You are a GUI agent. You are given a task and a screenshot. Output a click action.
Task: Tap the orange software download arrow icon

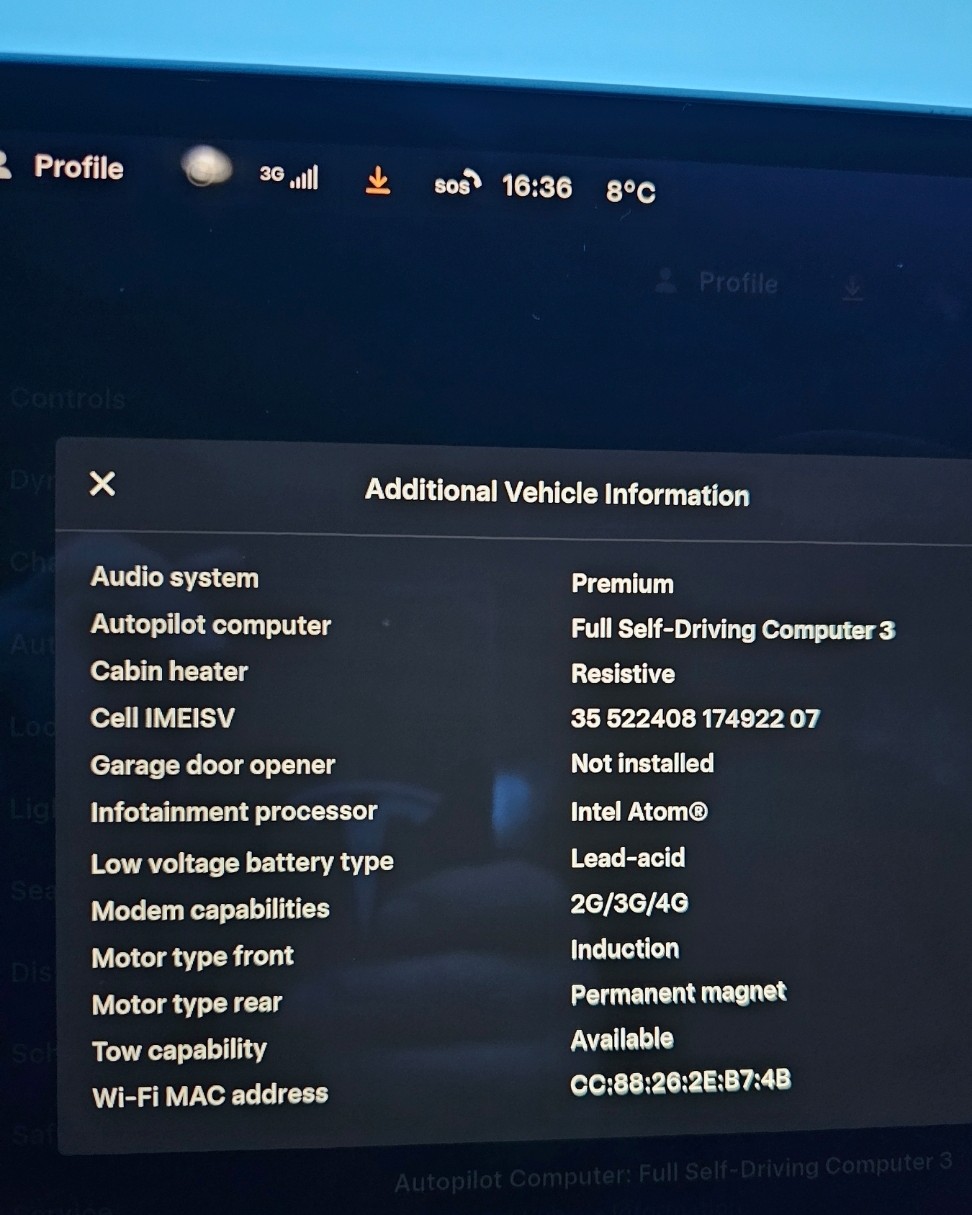click(x=377, y=181)
